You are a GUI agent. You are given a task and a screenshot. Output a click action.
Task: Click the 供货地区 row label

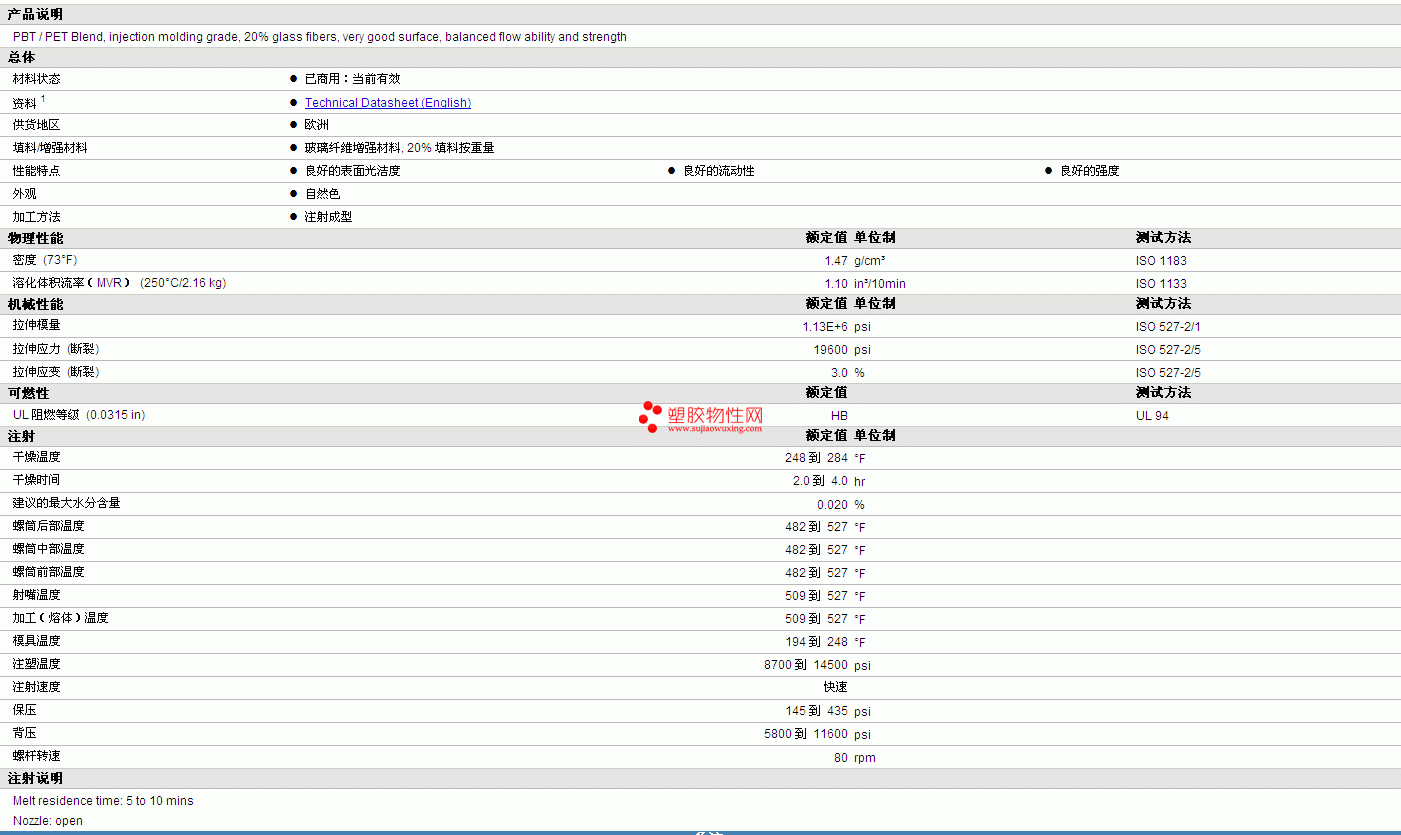point(37,125)
